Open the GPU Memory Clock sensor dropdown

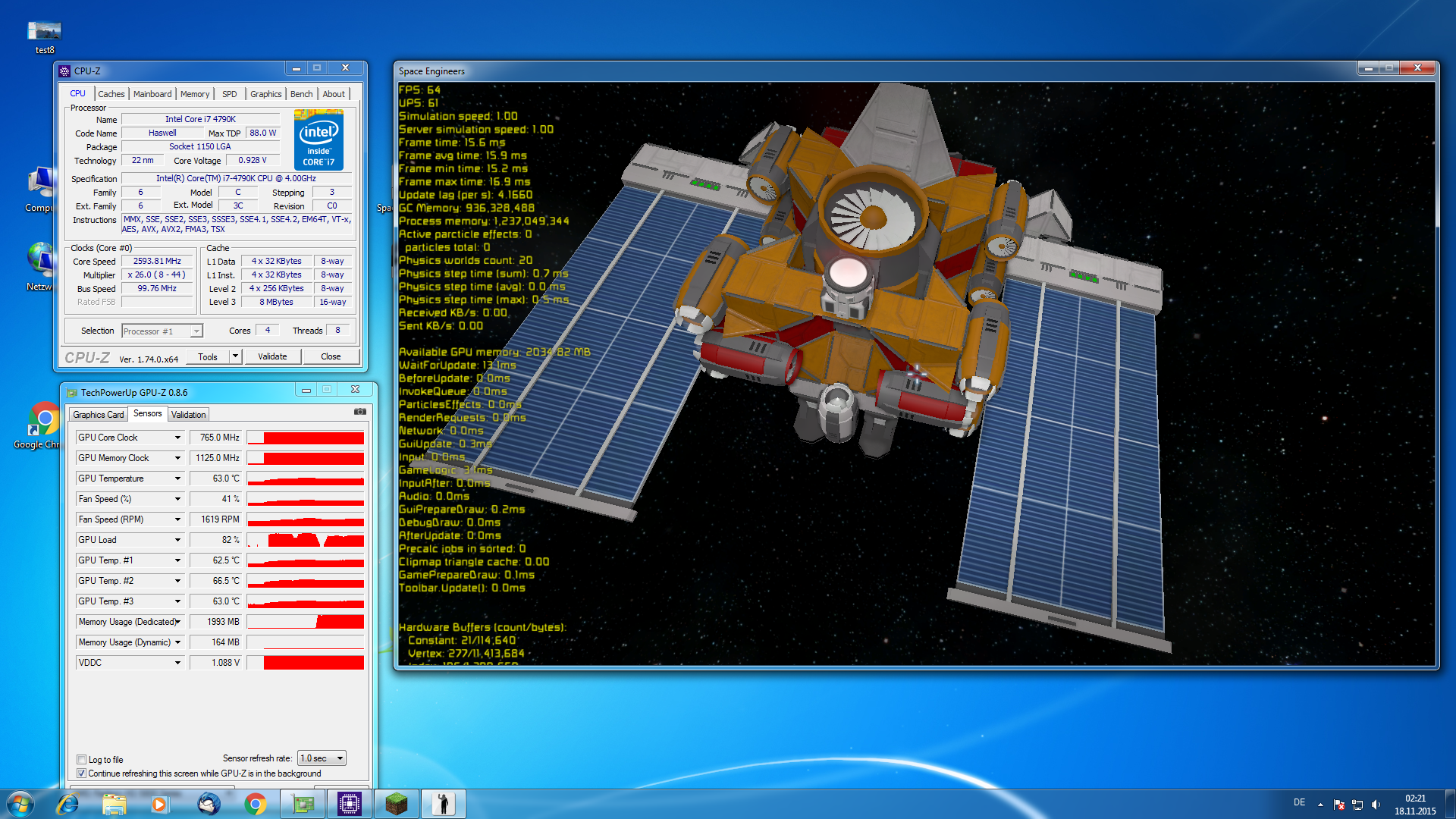177,458
